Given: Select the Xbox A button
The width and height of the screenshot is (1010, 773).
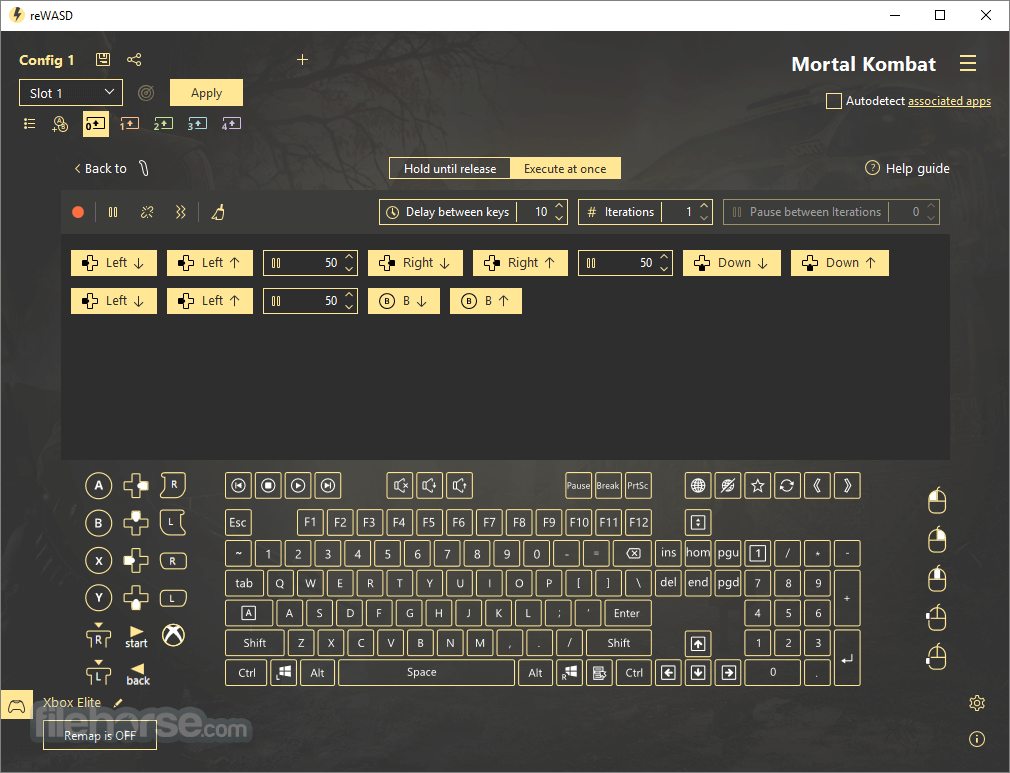Looking at the screenshot, I should [x=99, y=485].
